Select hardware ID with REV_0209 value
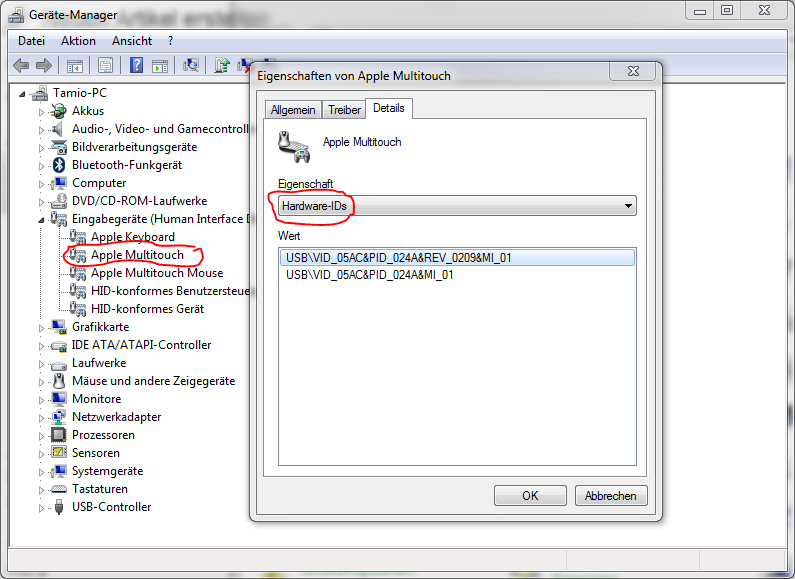Viewport: 795px width, 579px height. pos(457,258)
